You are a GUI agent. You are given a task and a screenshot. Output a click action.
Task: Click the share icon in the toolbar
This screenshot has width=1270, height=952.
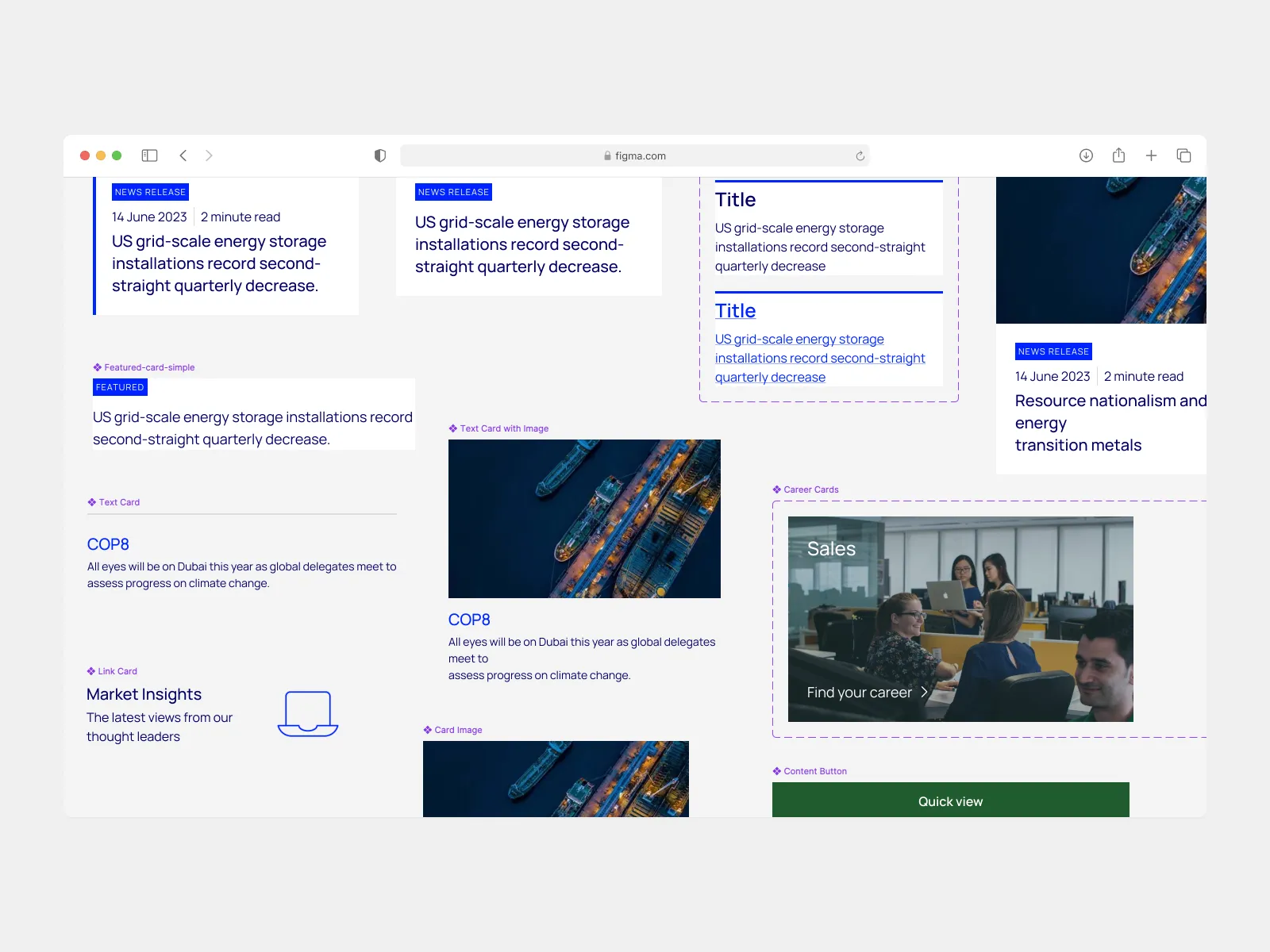[1118, 155]
